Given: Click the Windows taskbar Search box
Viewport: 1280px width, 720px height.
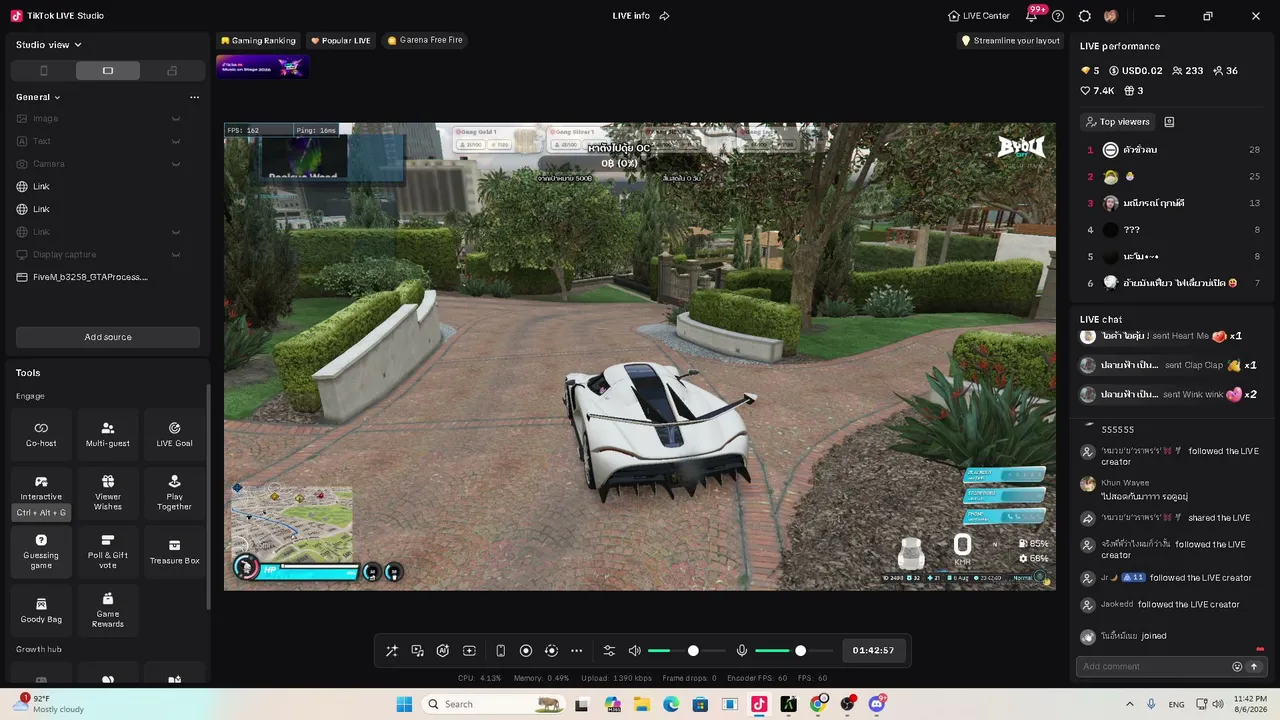Looking at the screenshot, I should click(494, 704).
